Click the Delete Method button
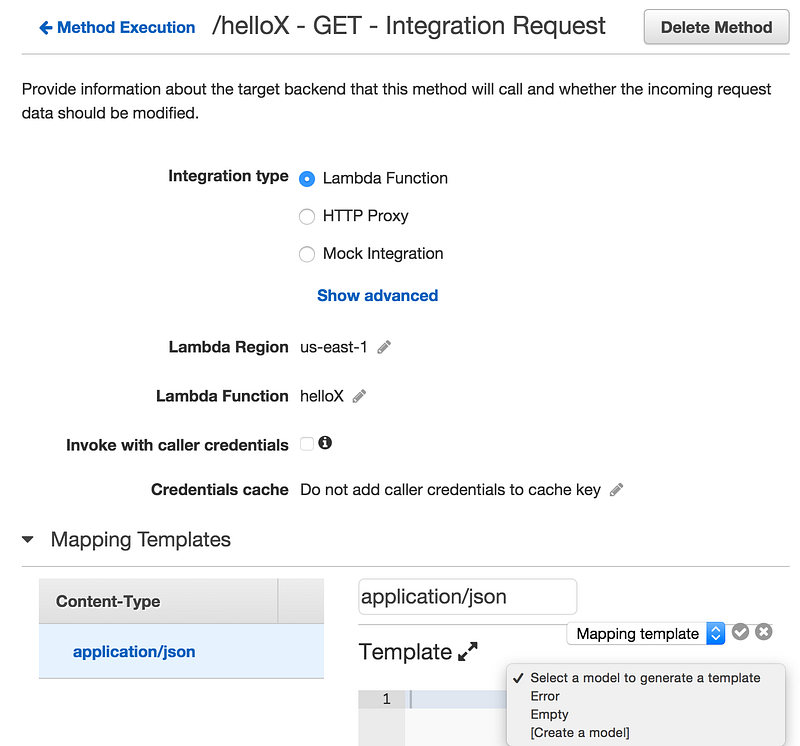 tap(716, 27)
